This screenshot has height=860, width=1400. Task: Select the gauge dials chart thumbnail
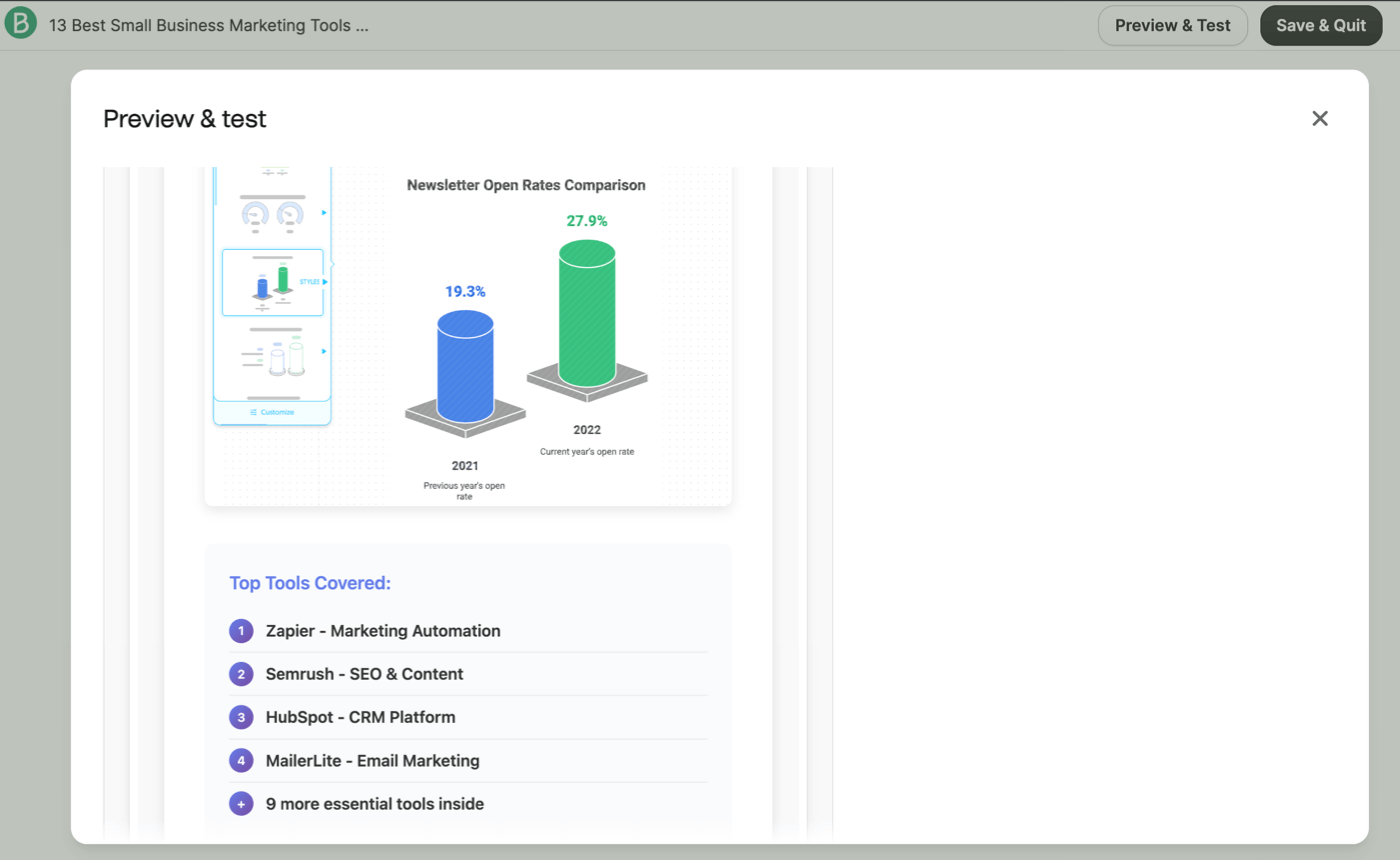272,215
